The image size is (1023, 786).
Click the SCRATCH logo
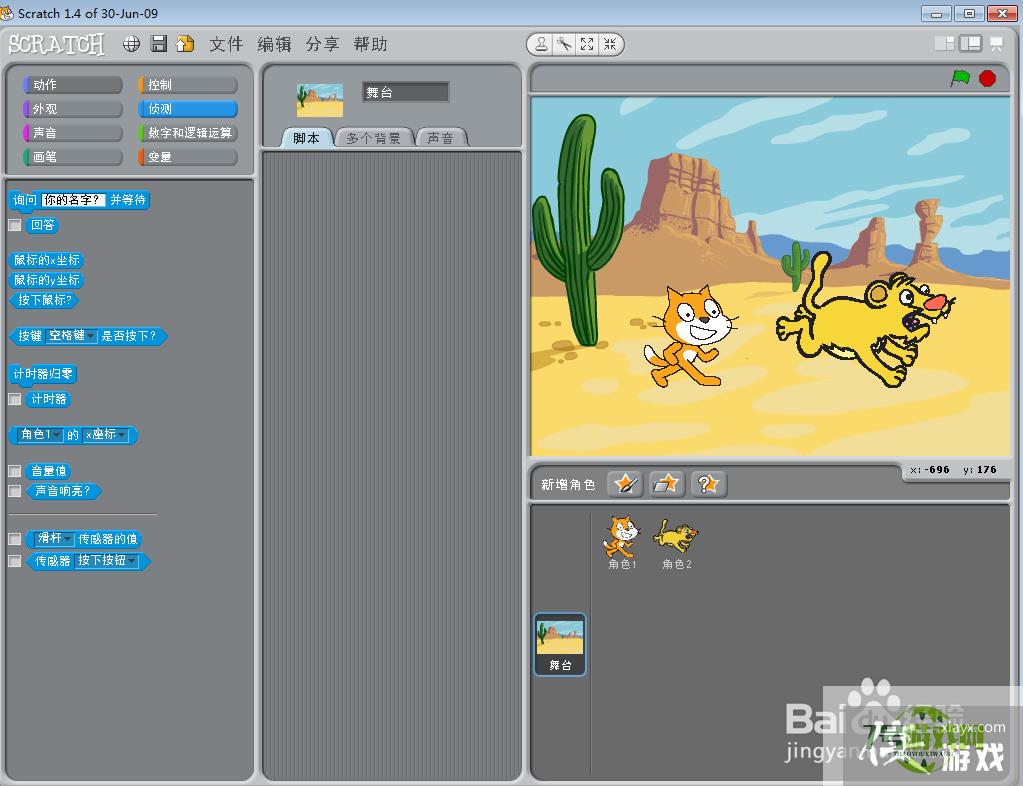[x=56, y=44]
